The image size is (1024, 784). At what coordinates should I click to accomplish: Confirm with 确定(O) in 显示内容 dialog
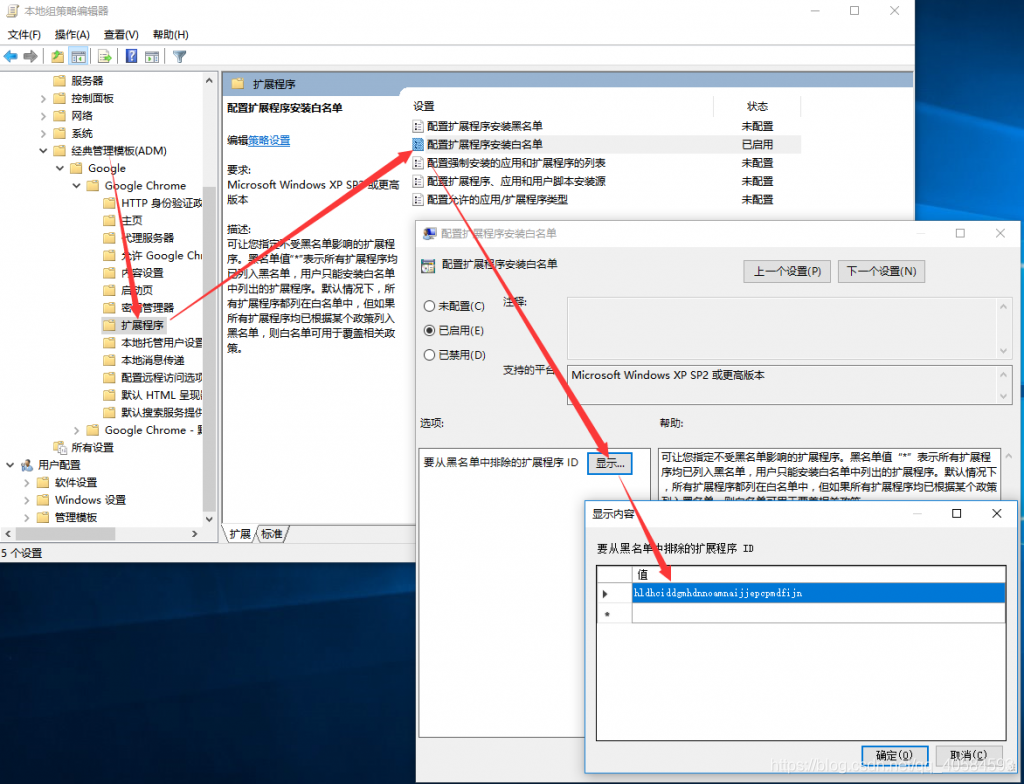[x=895, y=755]
